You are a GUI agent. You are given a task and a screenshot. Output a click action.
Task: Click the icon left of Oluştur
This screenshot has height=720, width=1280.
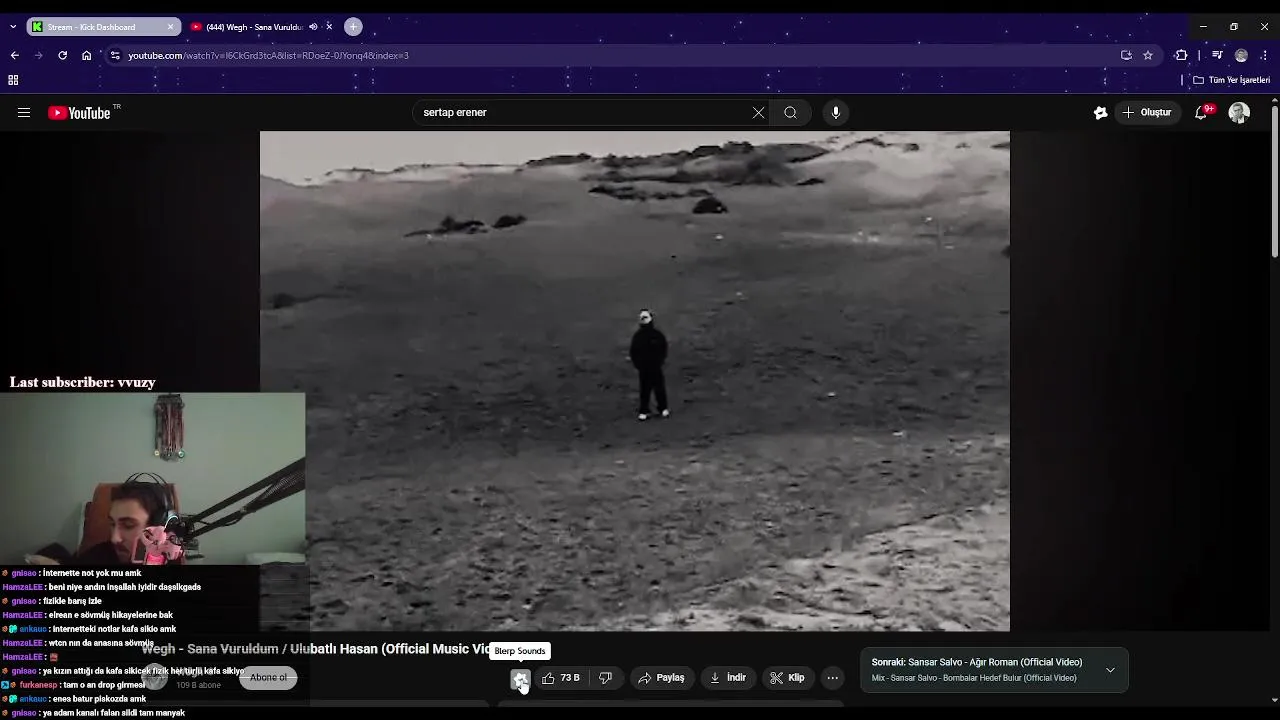1100,113
